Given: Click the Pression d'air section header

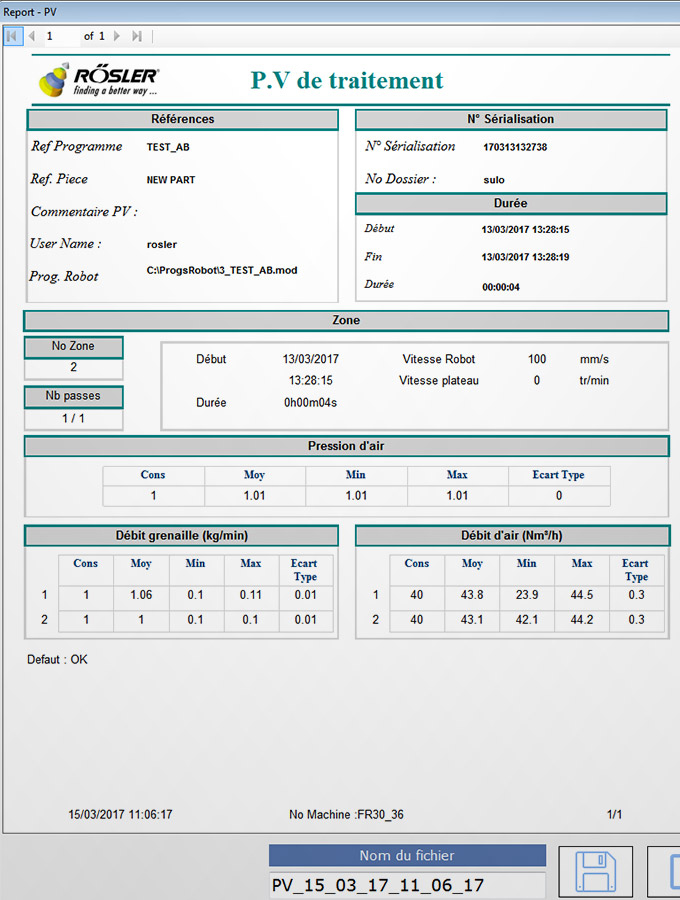Looking at the screenshot, I should coord(346,446).
